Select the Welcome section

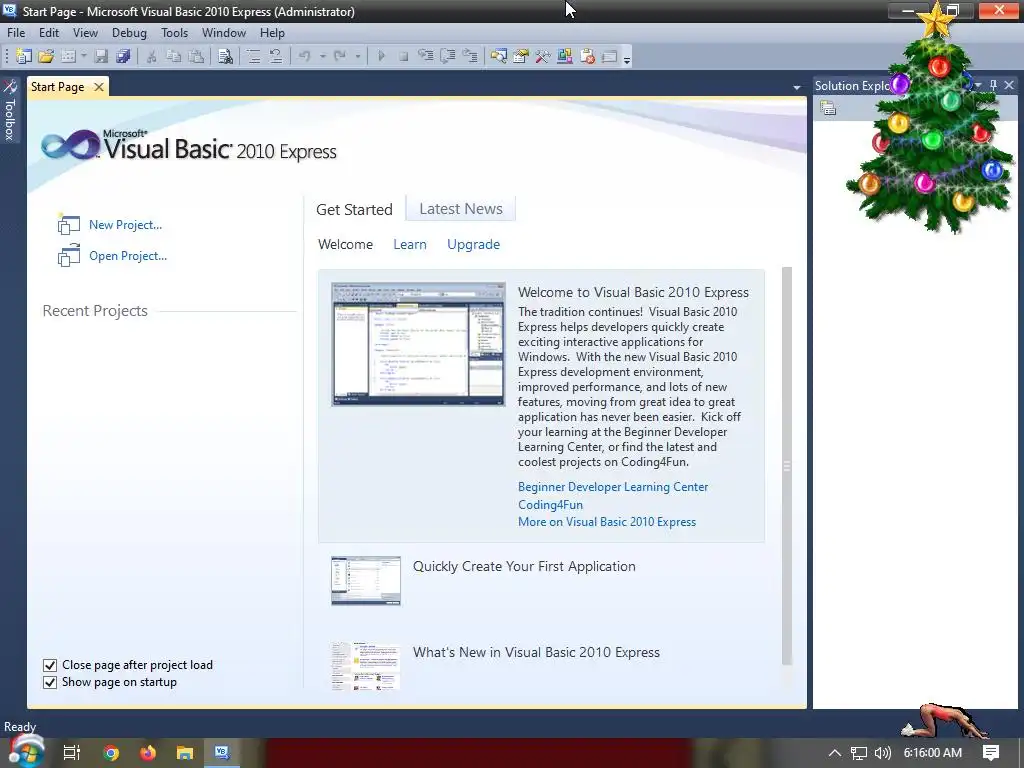[x=345, y=244]
